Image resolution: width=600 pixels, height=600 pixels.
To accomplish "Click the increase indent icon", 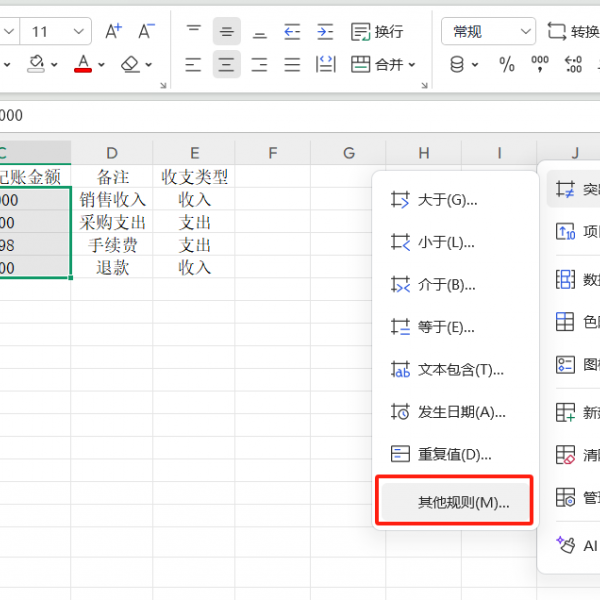I will (x=325, y=32).
